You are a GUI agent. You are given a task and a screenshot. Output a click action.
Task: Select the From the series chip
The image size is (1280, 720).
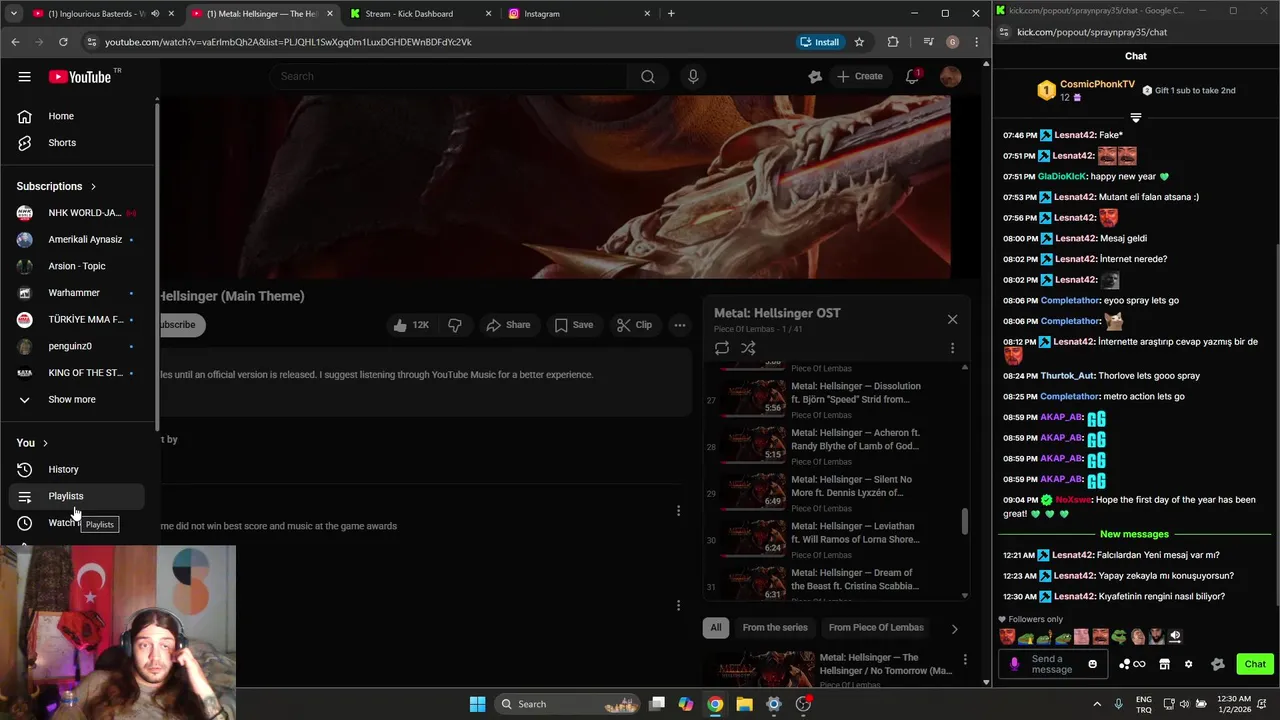(775, 628)
